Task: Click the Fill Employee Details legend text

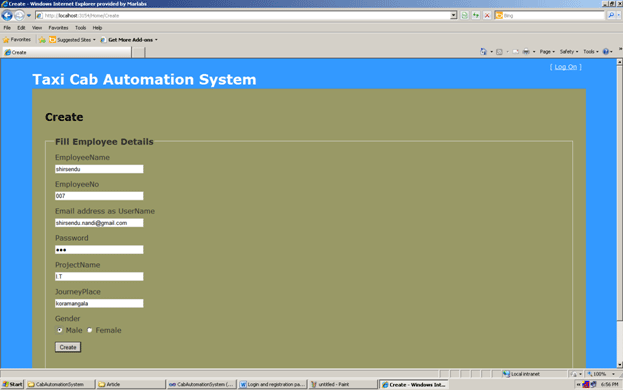Action: pos(104,142)
